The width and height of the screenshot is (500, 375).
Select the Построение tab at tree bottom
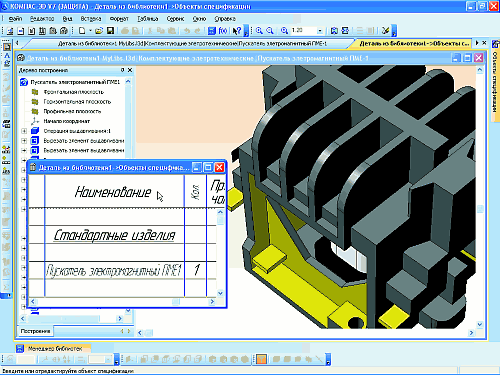[35, 331]
